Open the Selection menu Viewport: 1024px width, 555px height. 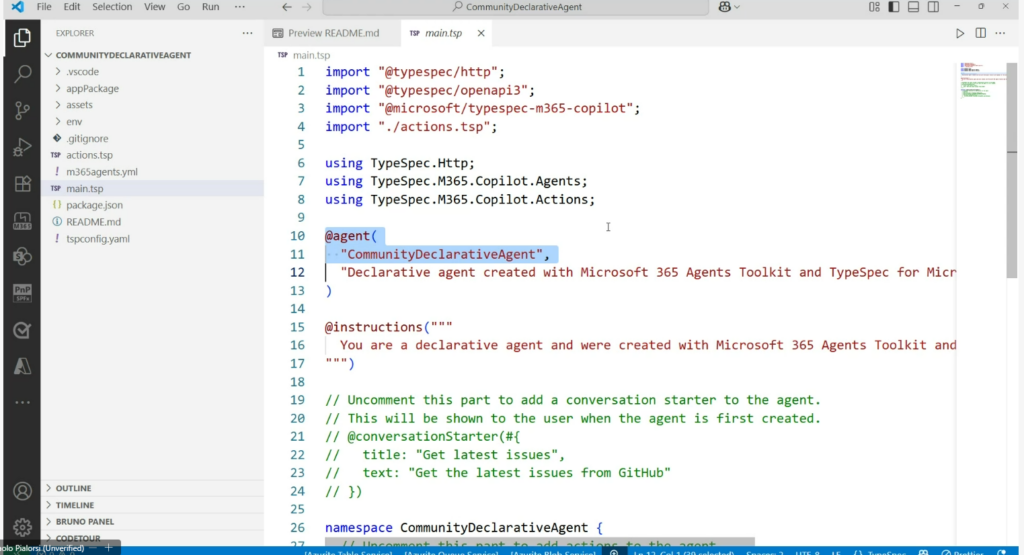112,7
